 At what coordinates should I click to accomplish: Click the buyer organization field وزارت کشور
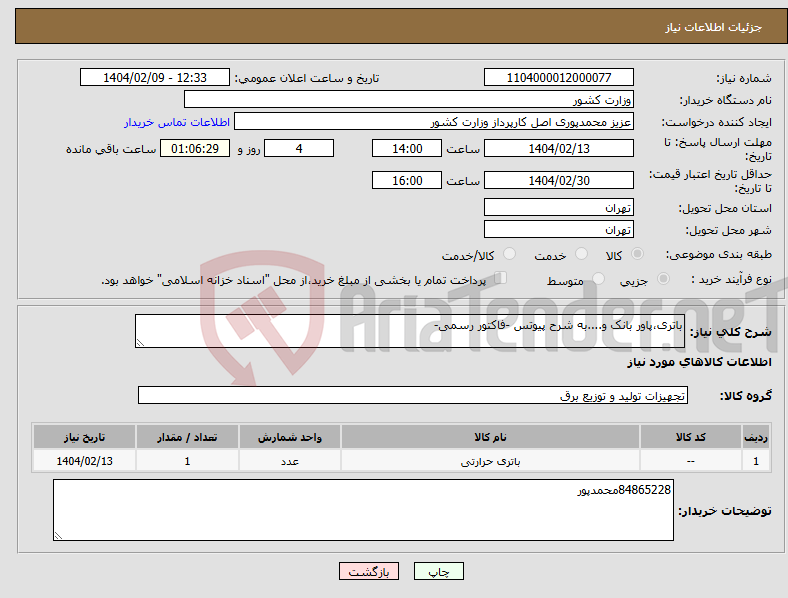click(409, 99)
